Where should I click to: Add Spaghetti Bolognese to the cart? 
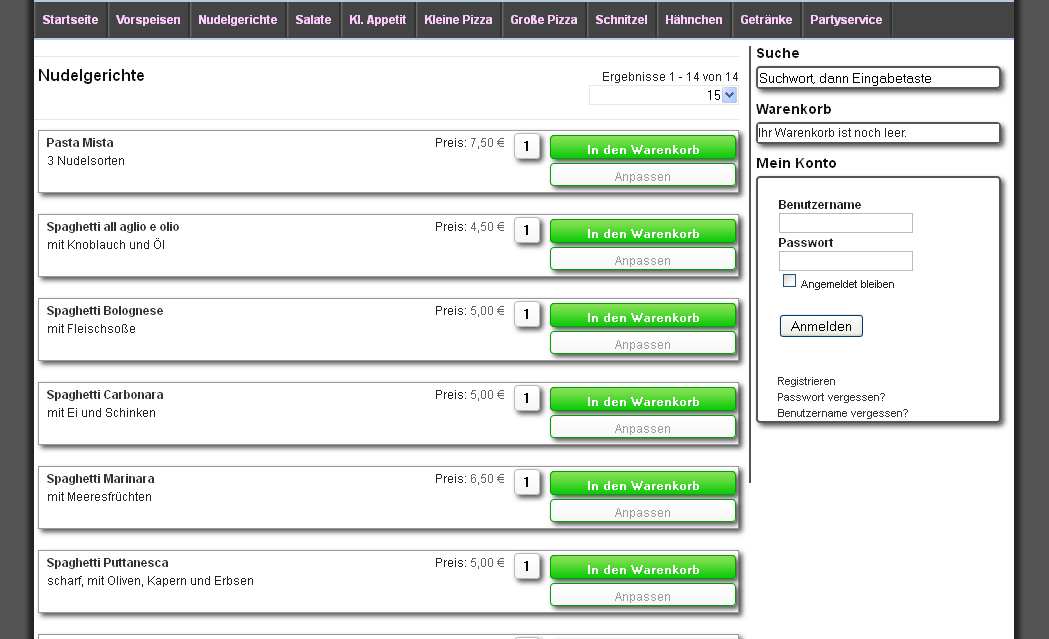pos(643,317)
